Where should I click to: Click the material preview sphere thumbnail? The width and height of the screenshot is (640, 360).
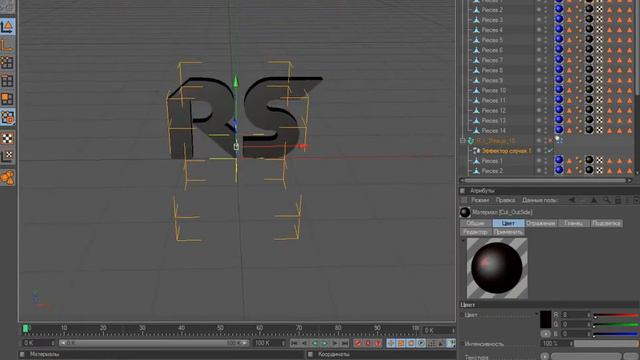click(x=497, y=268)
